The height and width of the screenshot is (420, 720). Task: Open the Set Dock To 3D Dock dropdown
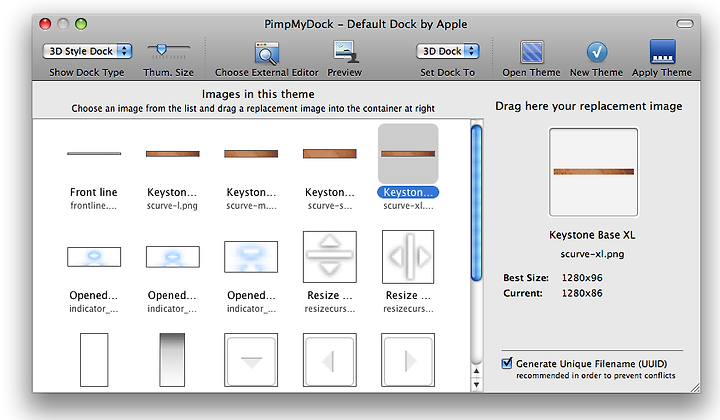click(448, 51)
